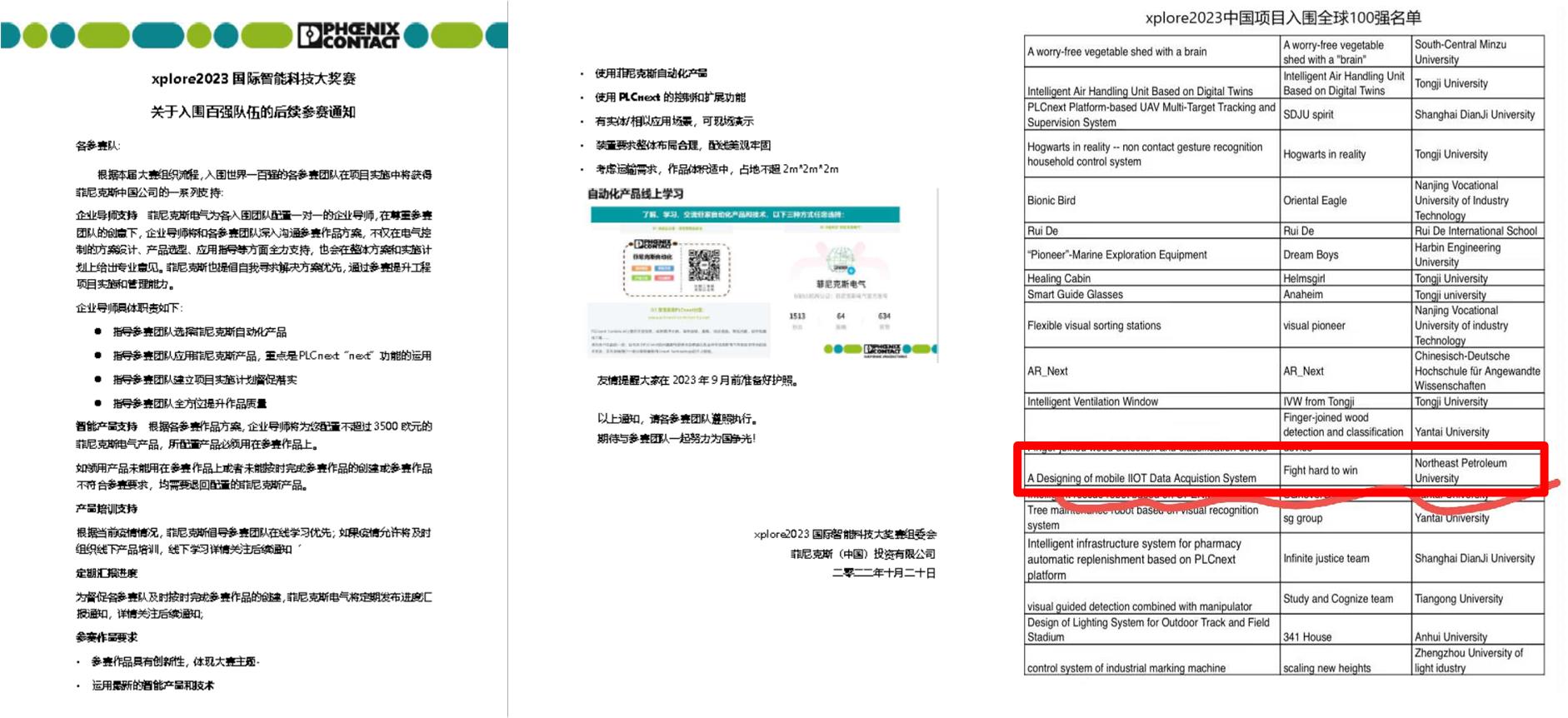Image resolution: width=1568 pixels, height=718 pixels.
Task: Click the "Zhengzhou University of light idustry" cell
Action: [1478, 660]
